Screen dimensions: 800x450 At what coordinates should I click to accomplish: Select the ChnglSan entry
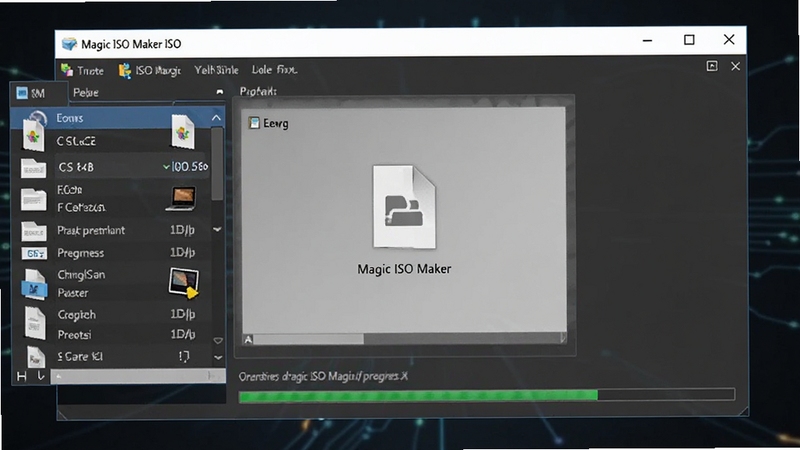81,275
